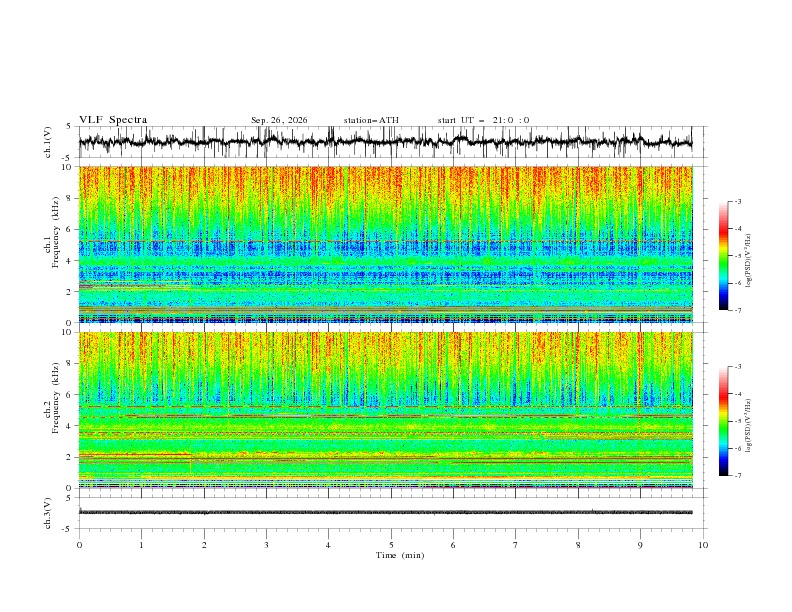Select the start UT time label
This screenshot has width=792, height=612.
483,120
